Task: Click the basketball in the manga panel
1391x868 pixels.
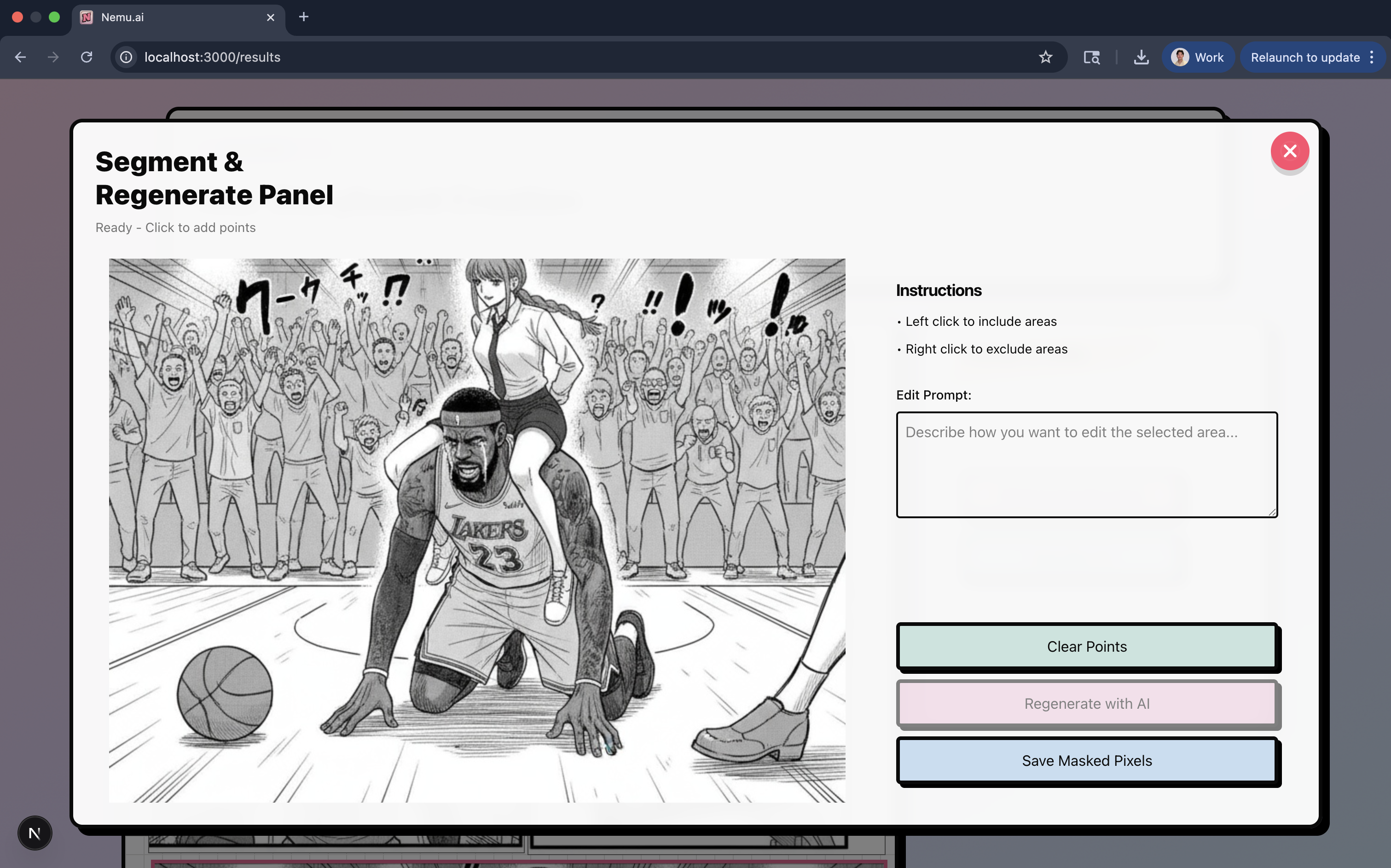Action: [225, 693]
